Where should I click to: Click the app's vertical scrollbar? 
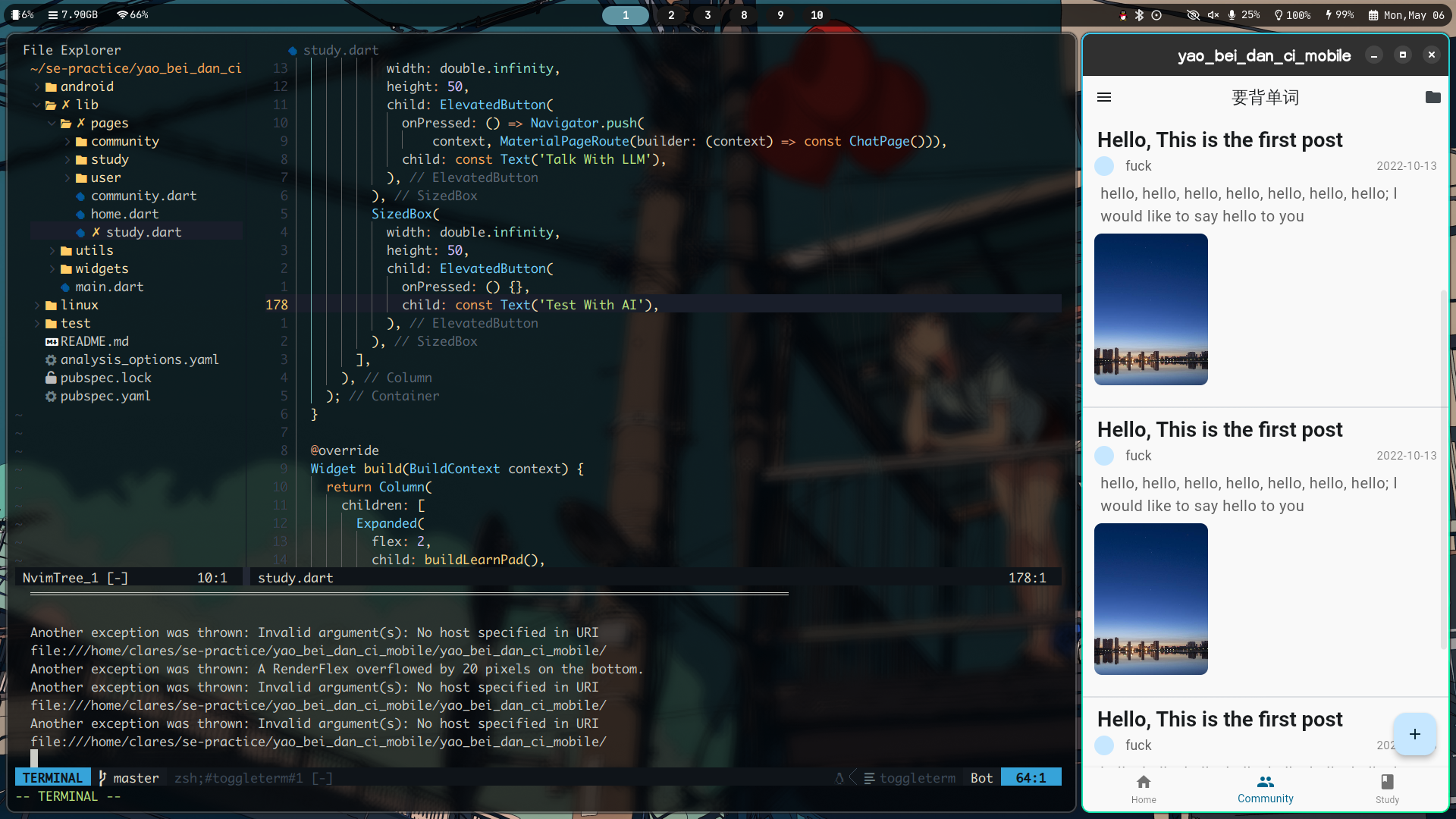tap(1444, 469)
